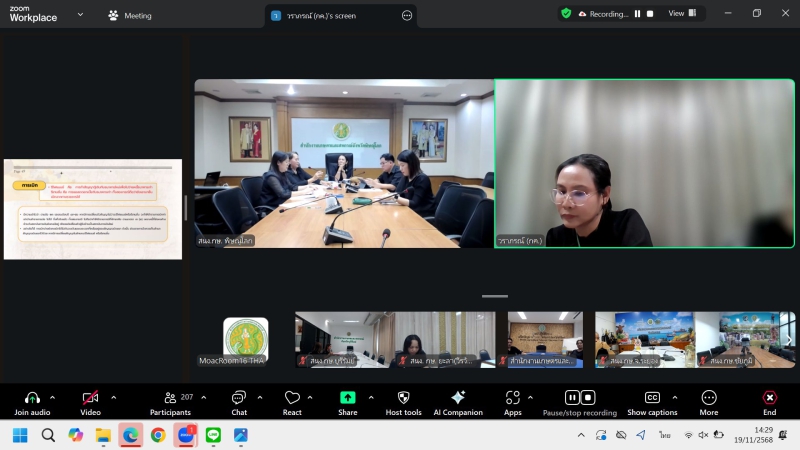
Task: Pause recording from the top recording indicator
Action: [x=637, y=14]
